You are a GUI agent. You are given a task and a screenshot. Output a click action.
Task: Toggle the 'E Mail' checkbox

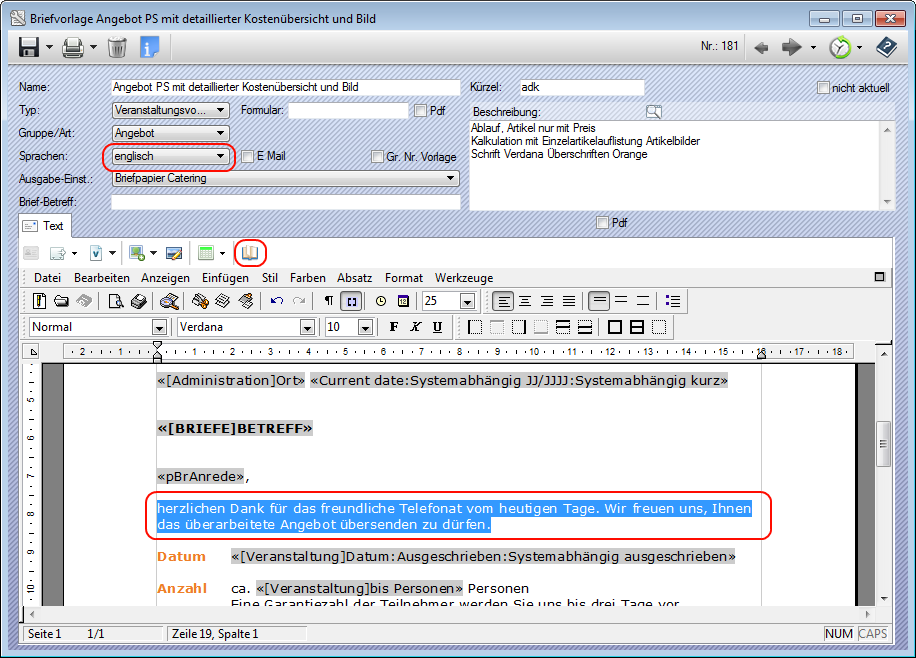click(x=248, y=157)
